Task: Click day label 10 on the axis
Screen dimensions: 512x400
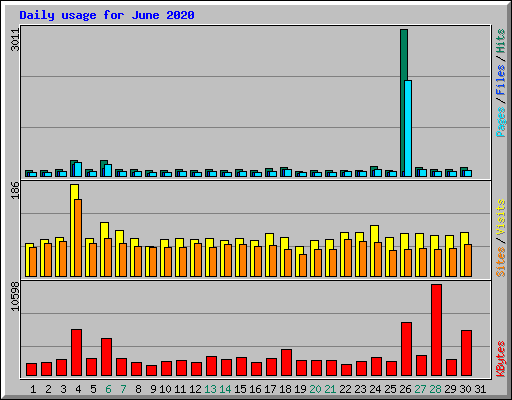Action: pyautogui.click(x=165, y=389)
